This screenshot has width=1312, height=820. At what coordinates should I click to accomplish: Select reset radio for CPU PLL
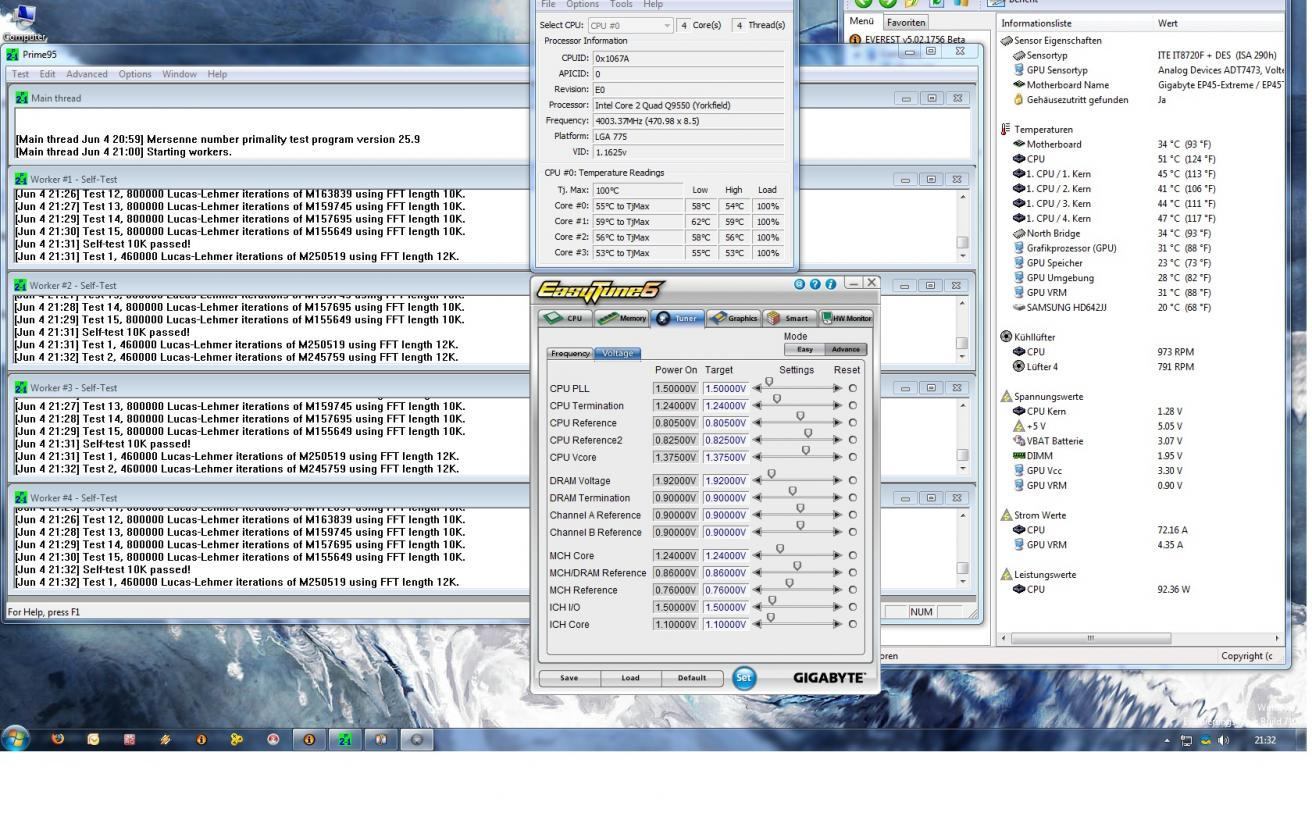click(853, 389)
